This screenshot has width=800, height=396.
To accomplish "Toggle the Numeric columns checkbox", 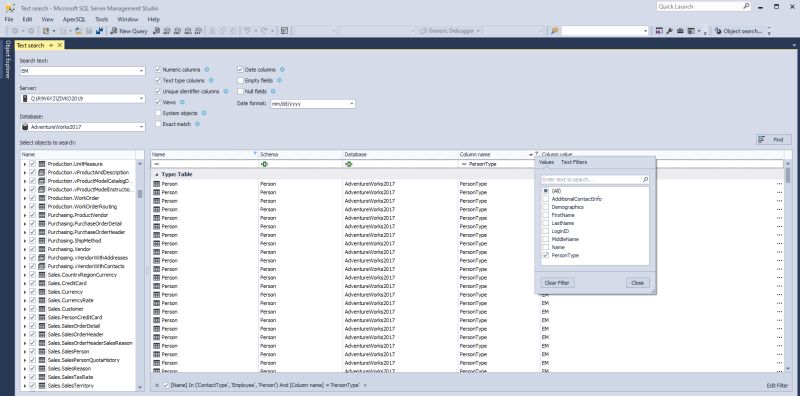I will coord(158,69).
